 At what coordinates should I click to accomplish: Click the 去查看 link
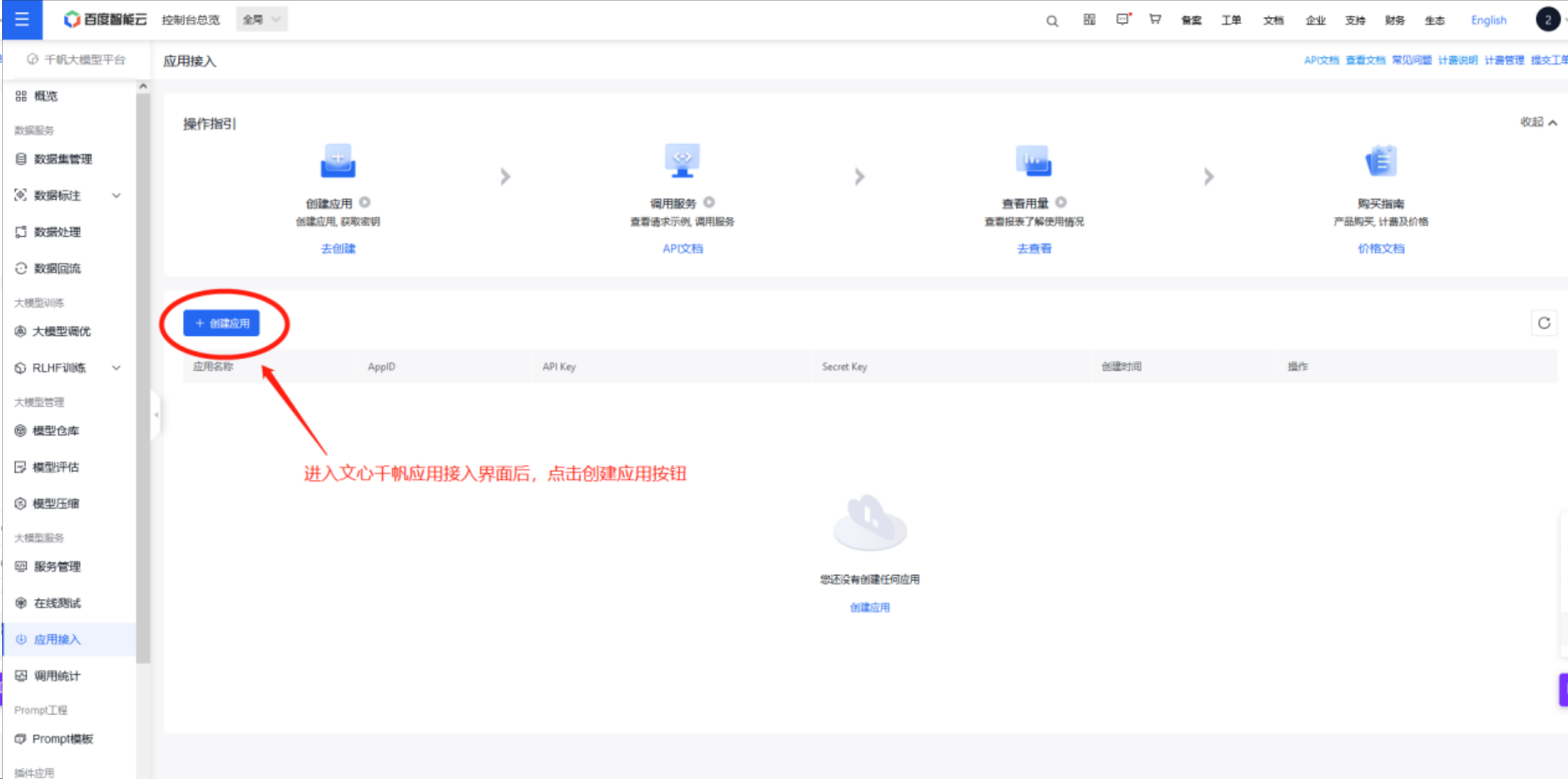1034,248
